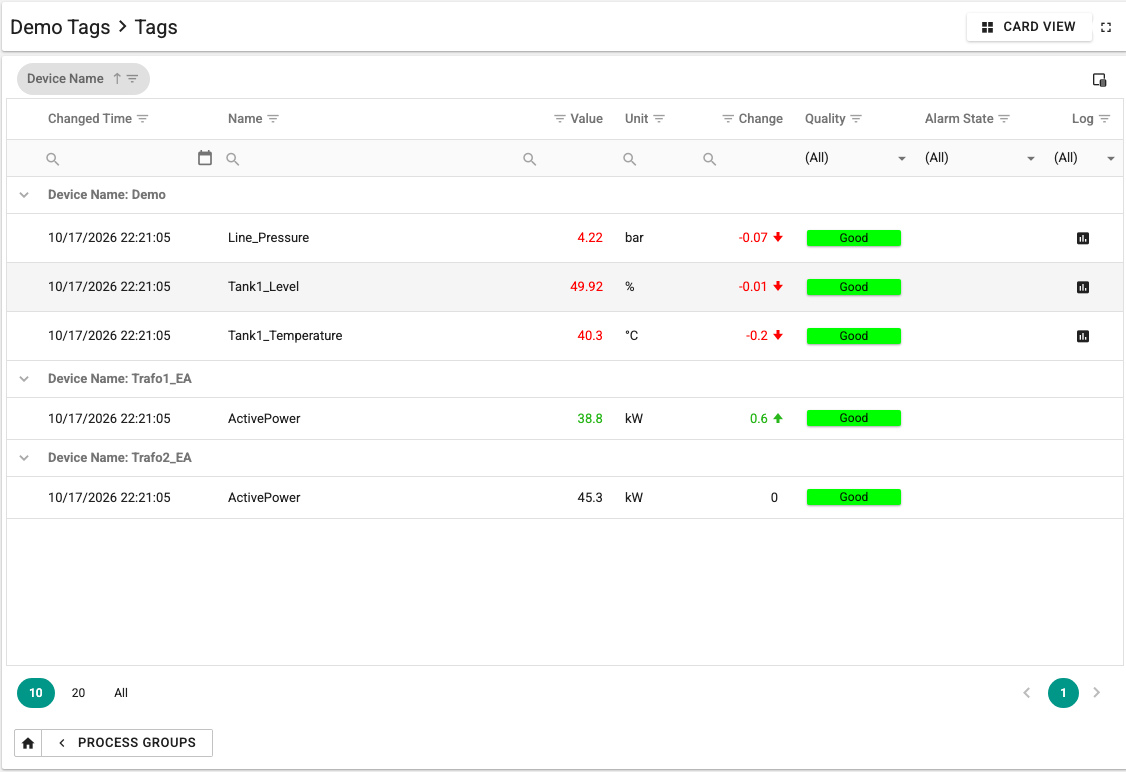This screenshot has height=772, width=1126.
Task: Show 10 rows per page
Action: click(36, 693)
